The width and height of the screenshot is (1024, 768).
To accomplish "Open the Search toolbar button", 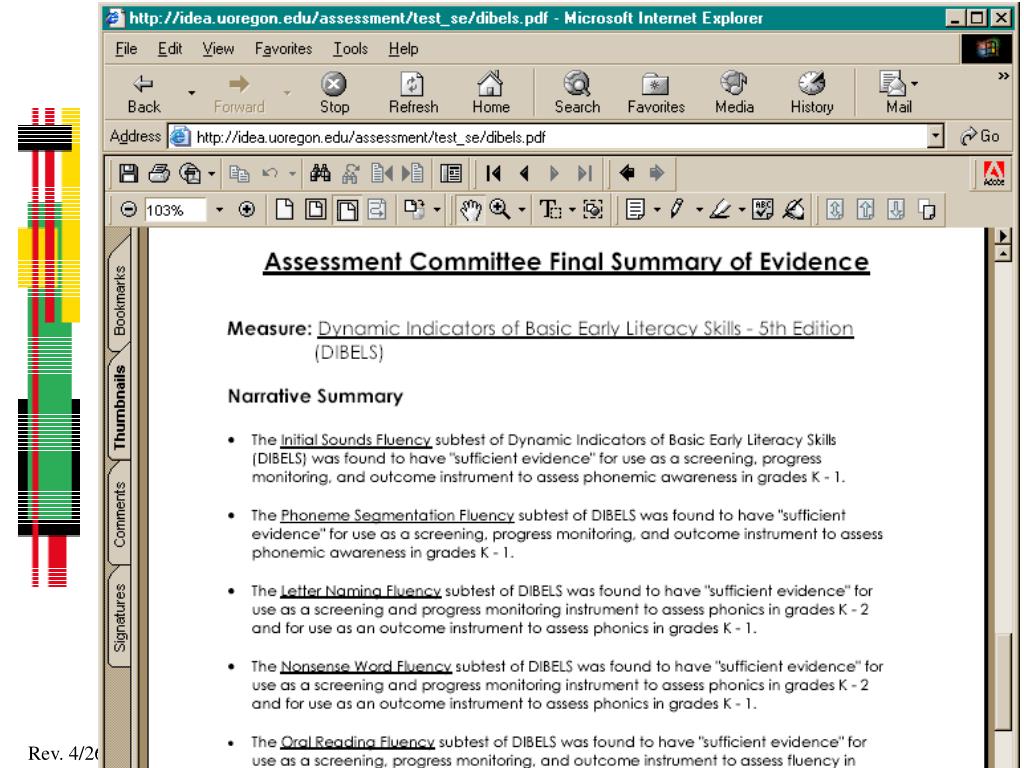I will tap(577, 93).
